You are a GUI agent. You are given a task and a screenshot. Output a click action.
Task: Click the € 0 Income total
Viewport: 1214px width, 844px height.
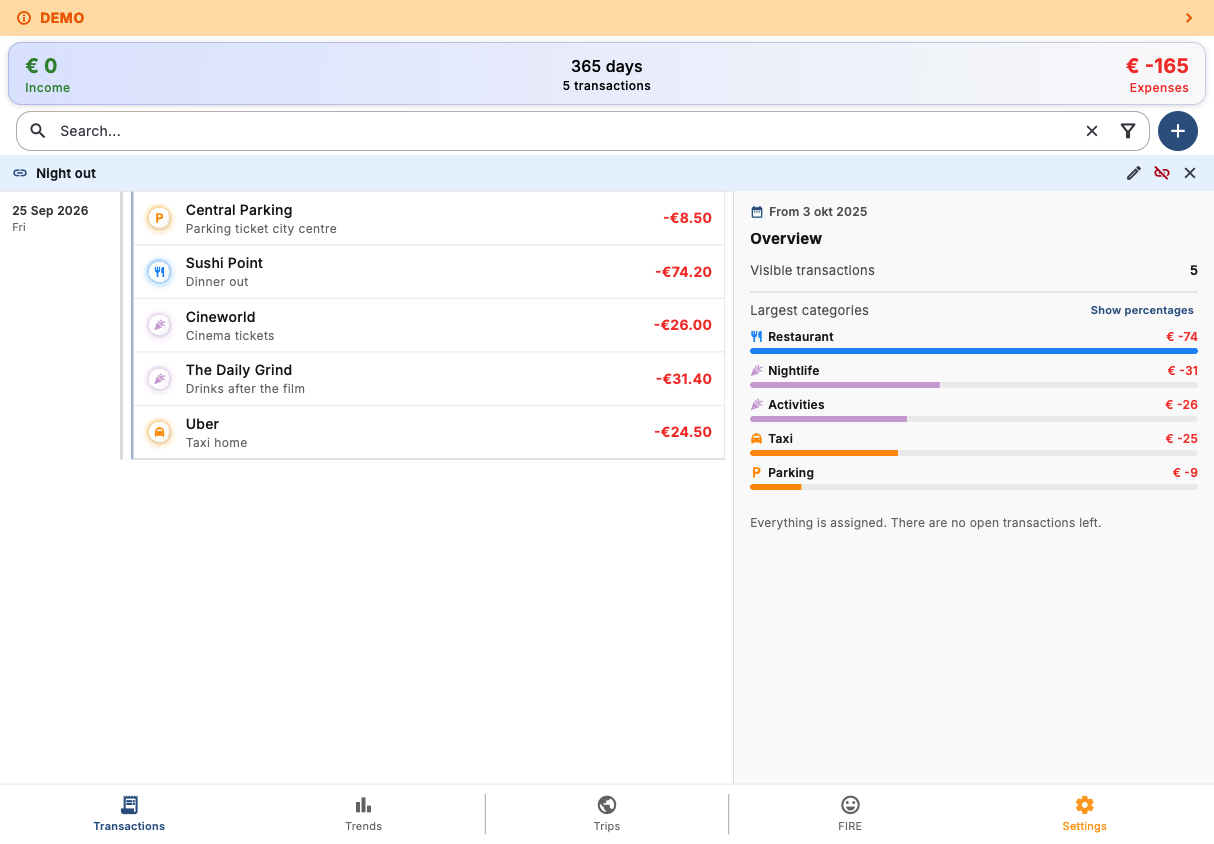47,74
